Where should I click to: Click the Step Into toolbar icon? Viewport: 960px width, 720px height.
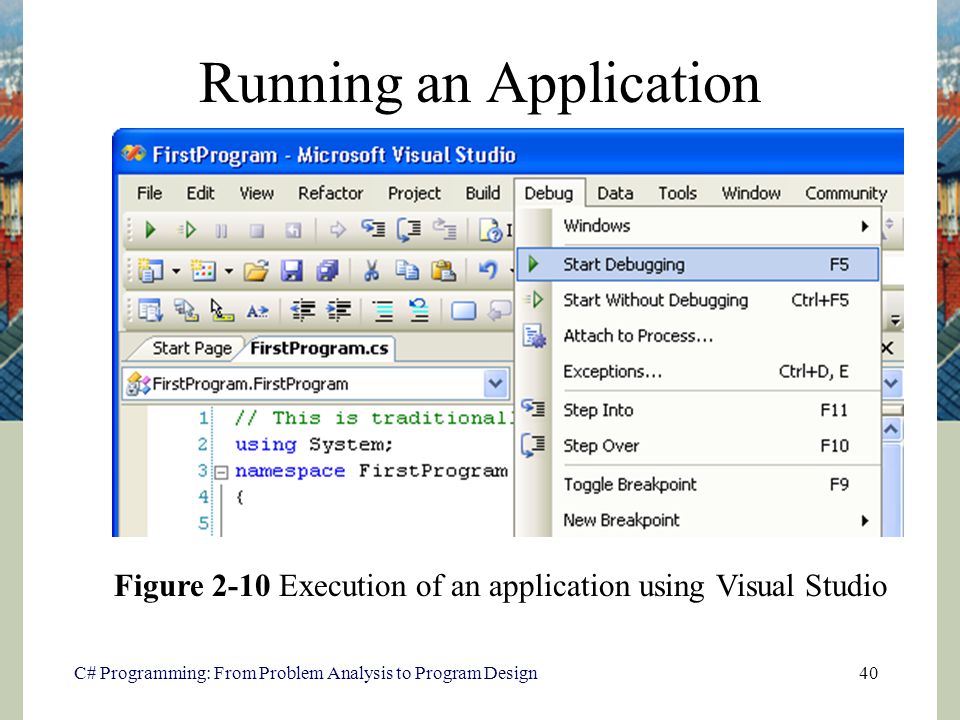click(373, 229)
